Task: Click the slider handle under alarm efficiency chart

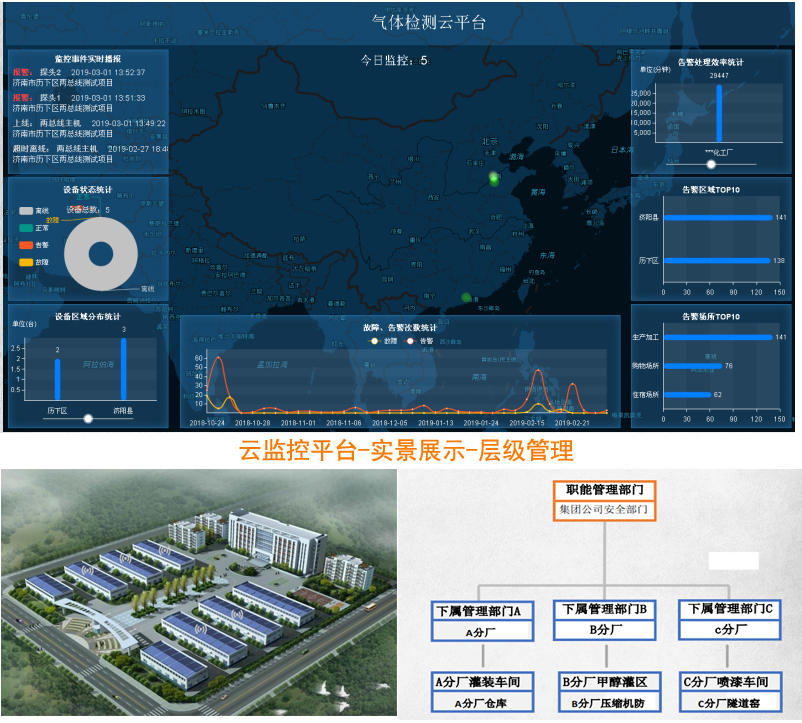Action: tap(739, 165)
